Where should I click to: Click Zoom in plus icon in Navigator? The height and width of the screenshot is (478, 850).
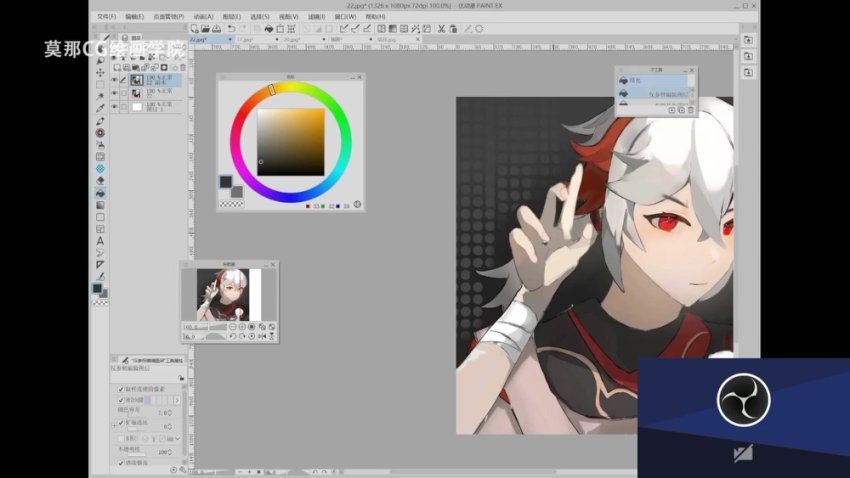(x=242, y=327)
